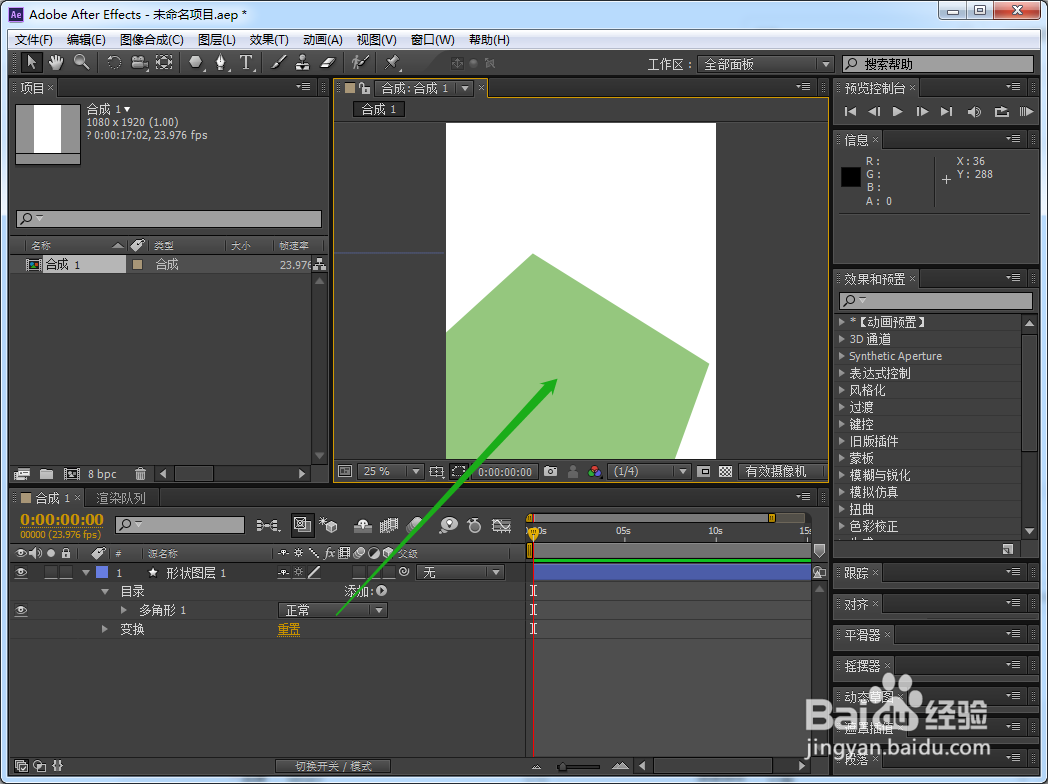Click Motion Blur enable icon in timeline
The height and width of the screenshot is (784, 1048).
pyautogui.click(x=414, y=525)
